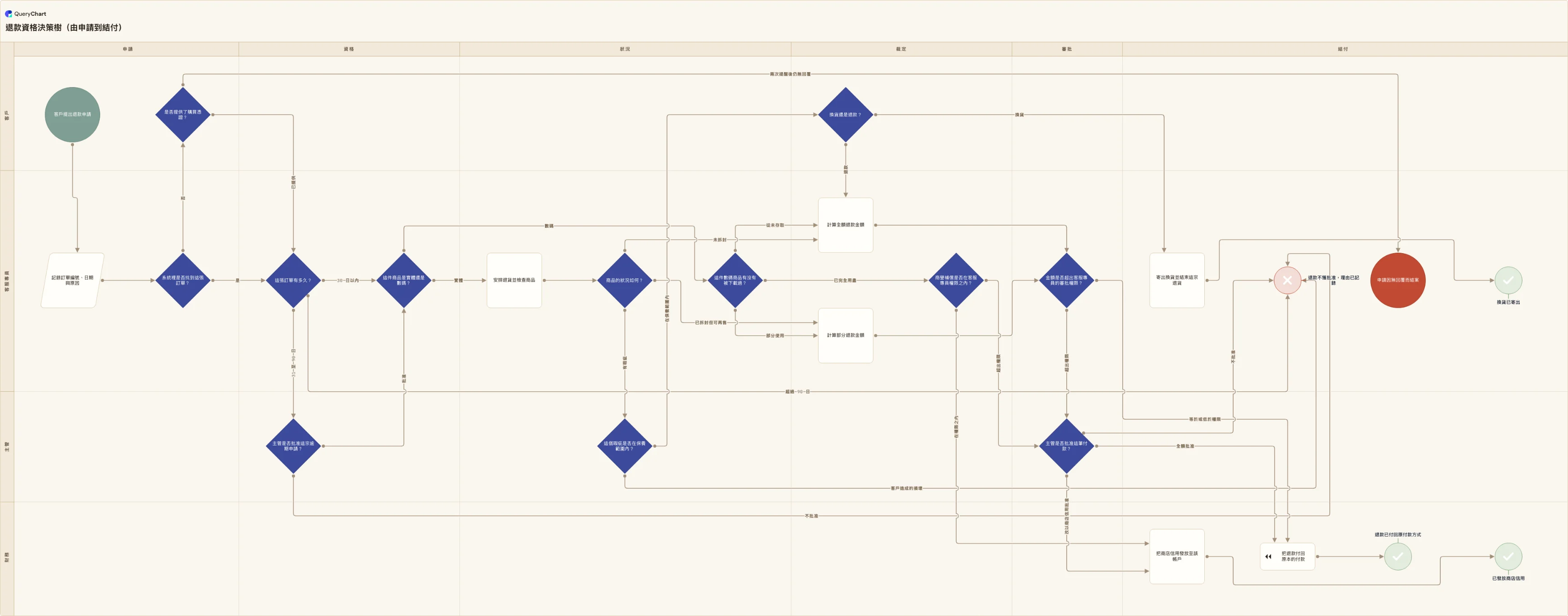Click the edge label 全額批准
The width and height of the screenshot is (1568, 616).
(x=1185, y=446)
